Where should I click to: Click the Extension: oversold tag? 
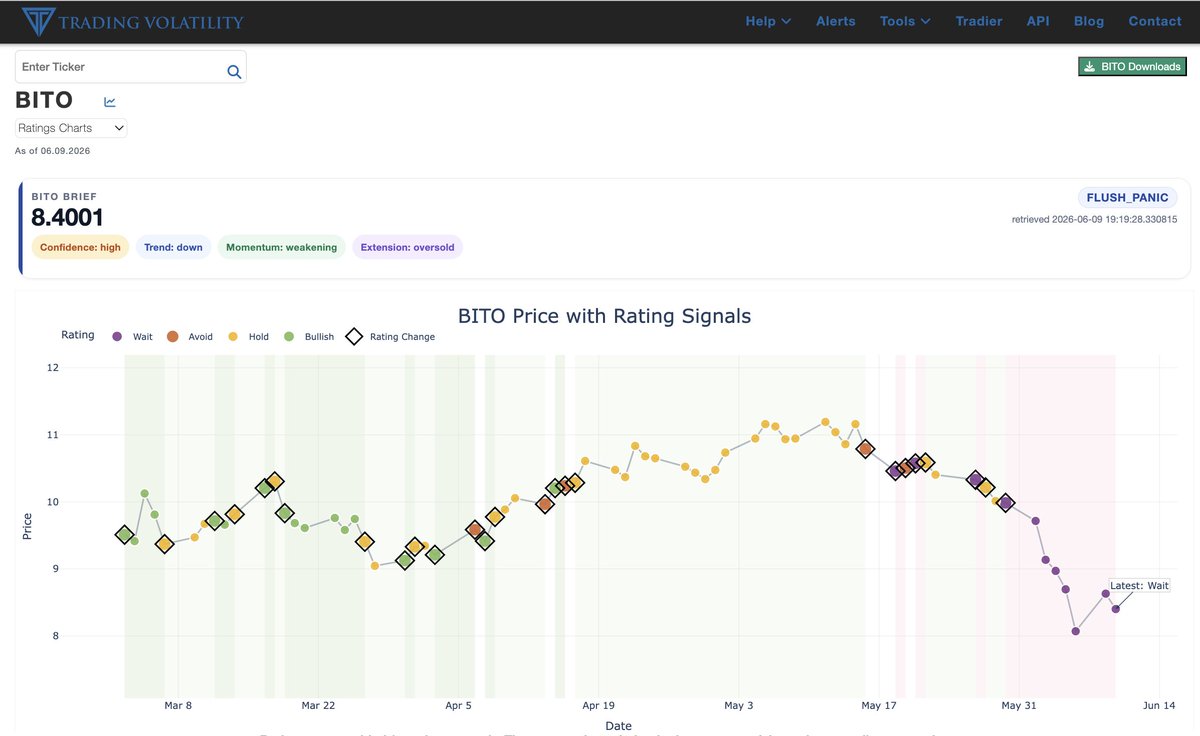click(x=407, y=247)
